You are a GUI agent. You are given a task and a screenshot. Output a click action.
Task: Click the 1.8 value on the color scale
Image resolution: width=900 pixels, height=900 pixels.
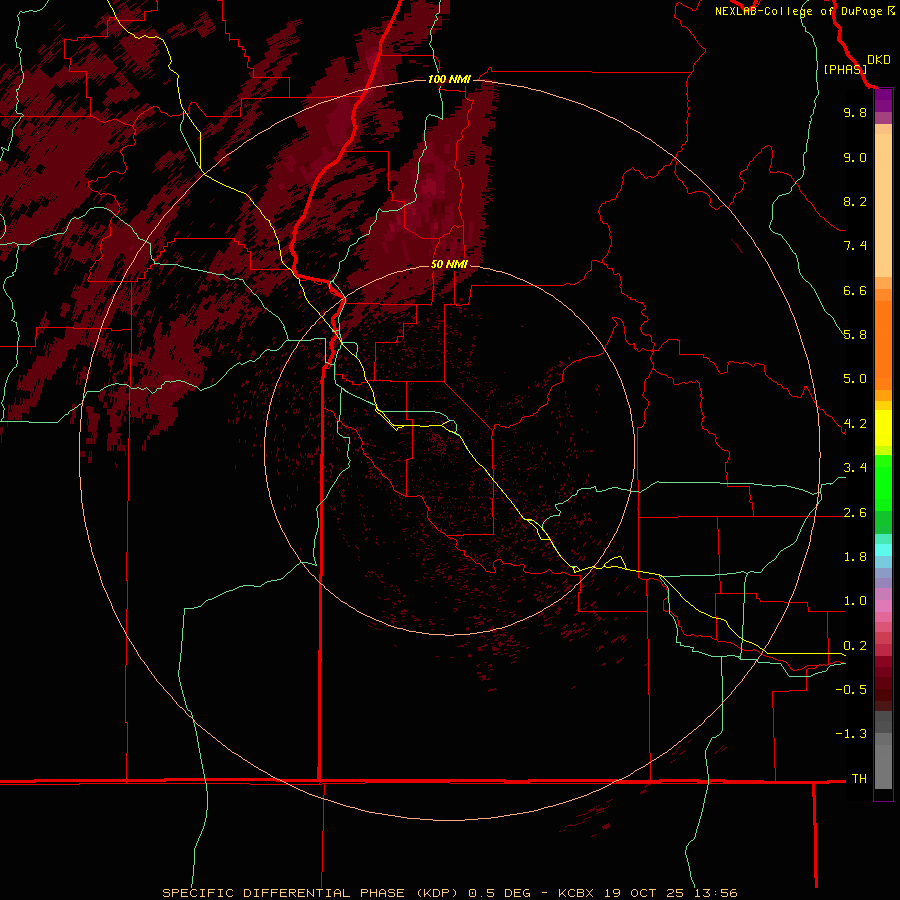855,557
